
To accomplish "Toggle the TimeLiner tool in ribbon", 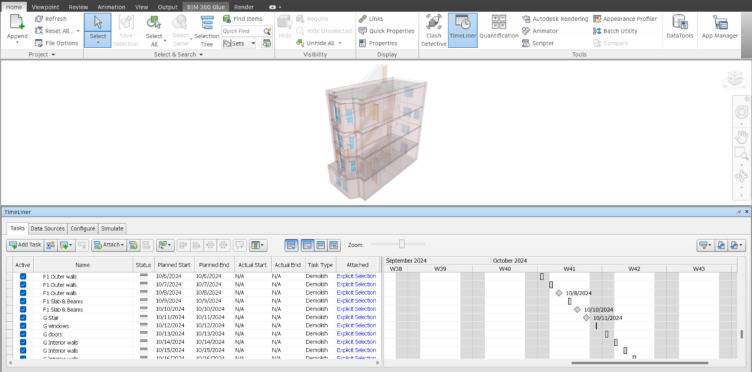I will click(463, 30).
